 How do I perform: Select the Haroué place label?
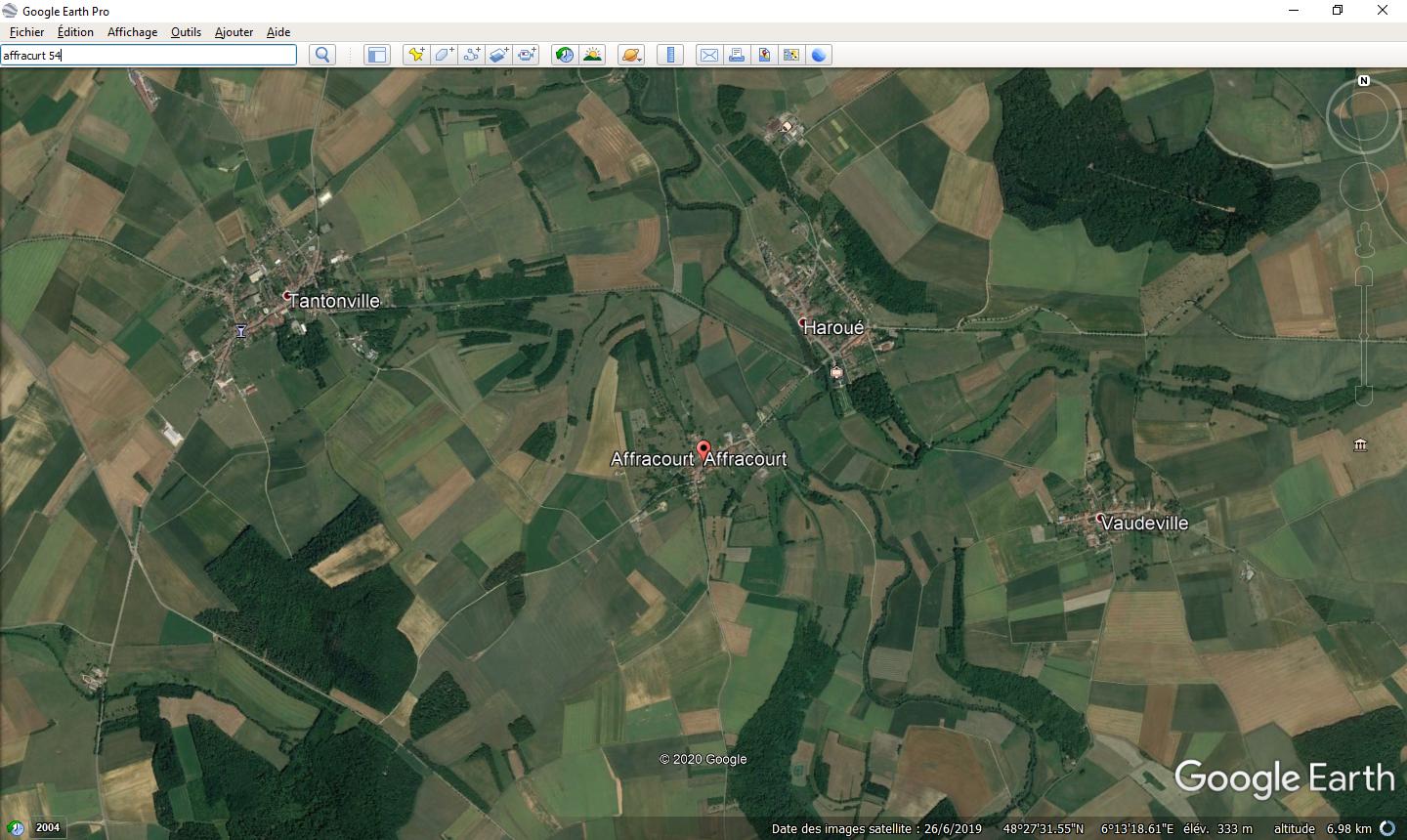(x=833, y=327)
